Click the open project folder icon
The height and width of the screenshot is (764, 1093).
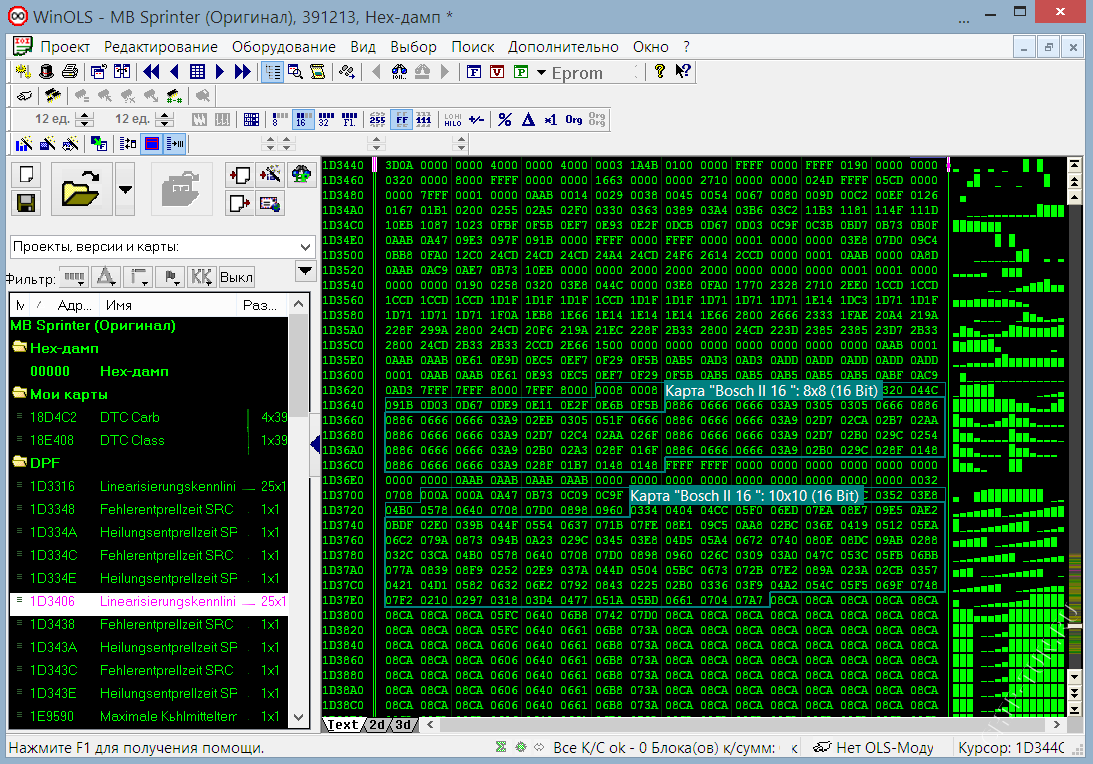(x=81, y=189)
